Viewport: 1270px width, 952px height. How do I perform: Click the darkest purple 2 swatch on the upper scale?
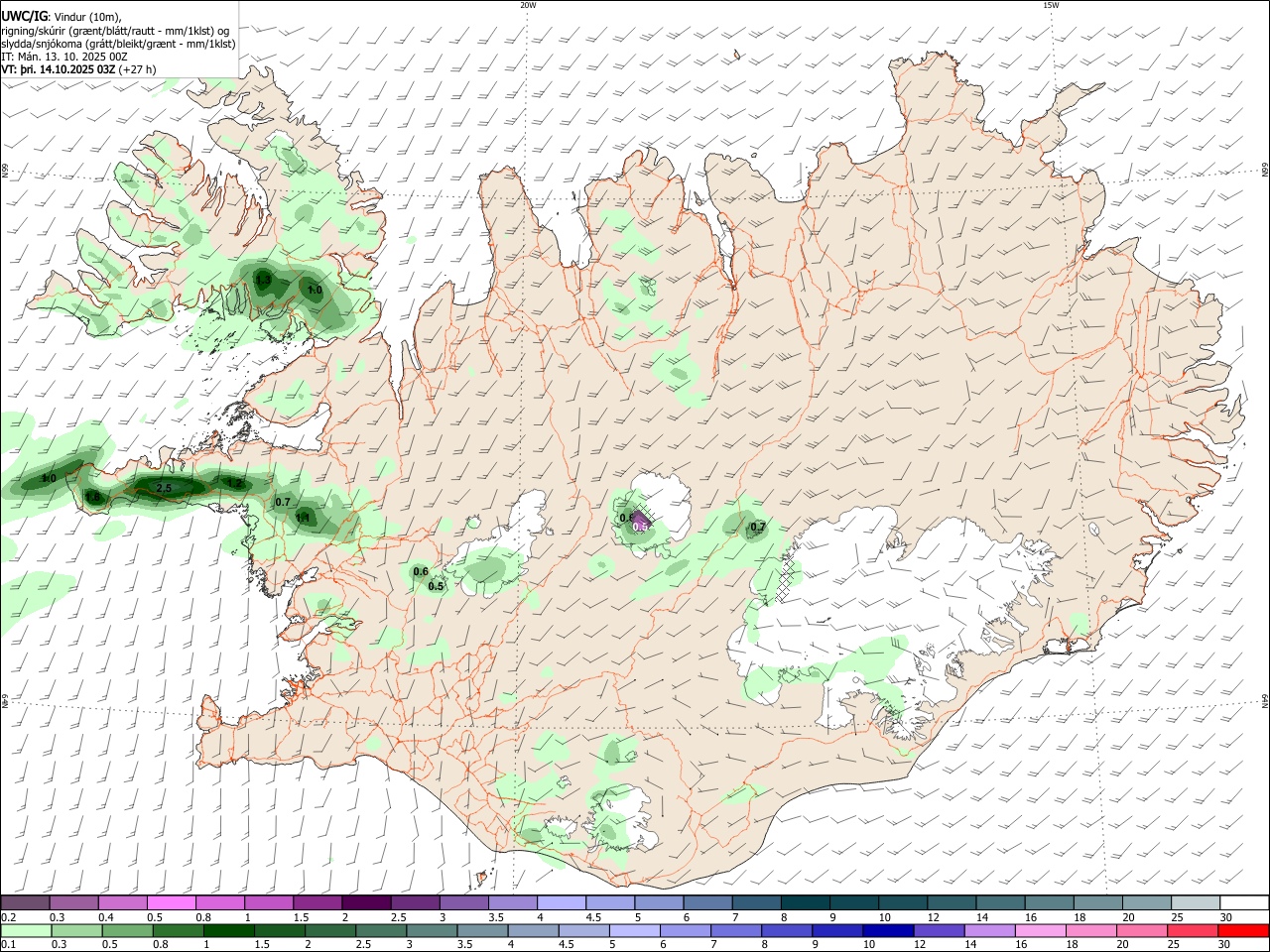point(365,902)
